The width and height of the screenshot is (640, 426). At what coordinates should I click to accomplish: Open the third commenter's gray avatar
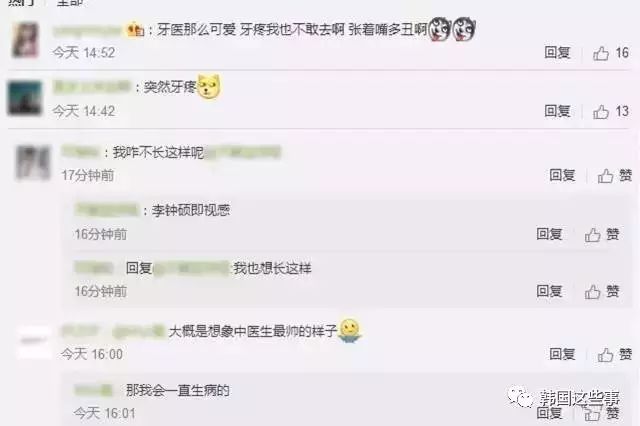[x=33, y=162]
